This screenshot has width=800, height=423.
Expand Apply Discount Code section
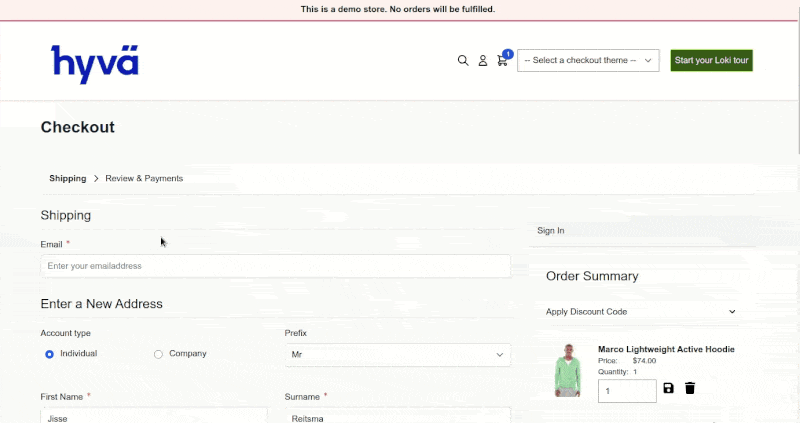640,312
